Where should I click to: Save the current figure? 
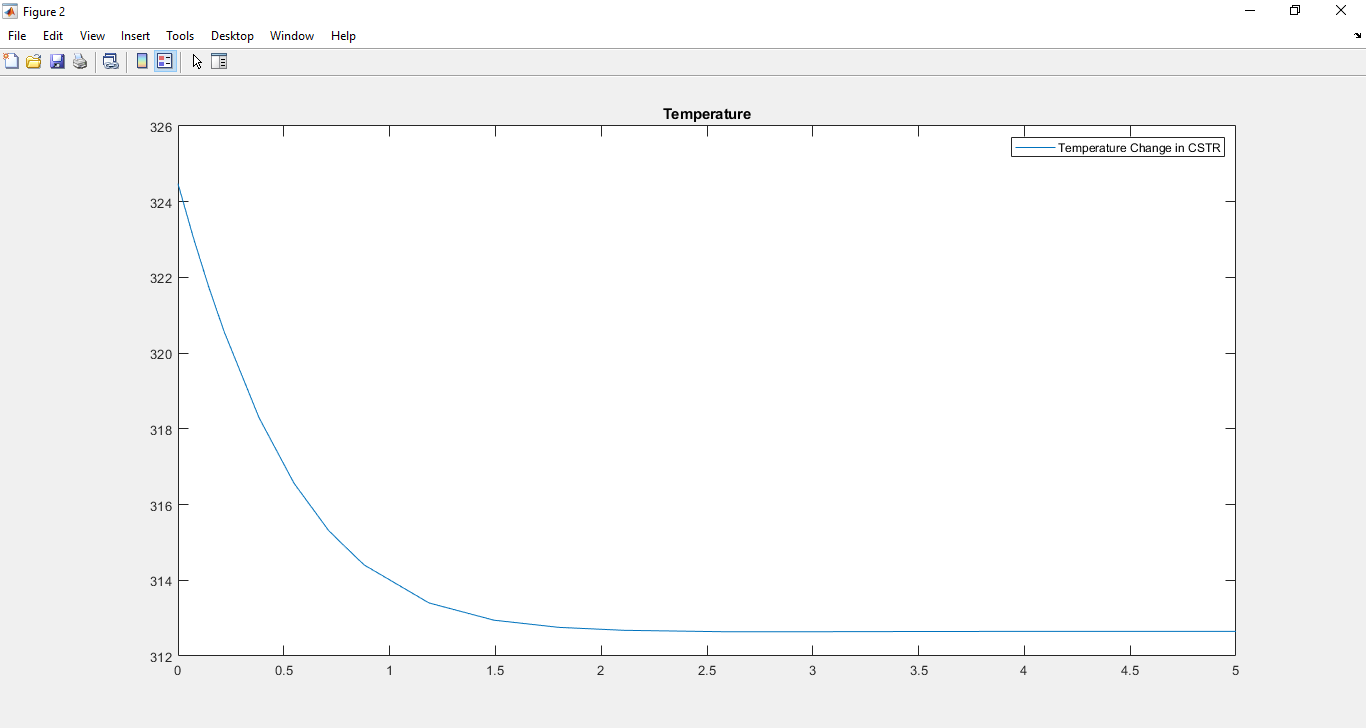tap(56, 61)
